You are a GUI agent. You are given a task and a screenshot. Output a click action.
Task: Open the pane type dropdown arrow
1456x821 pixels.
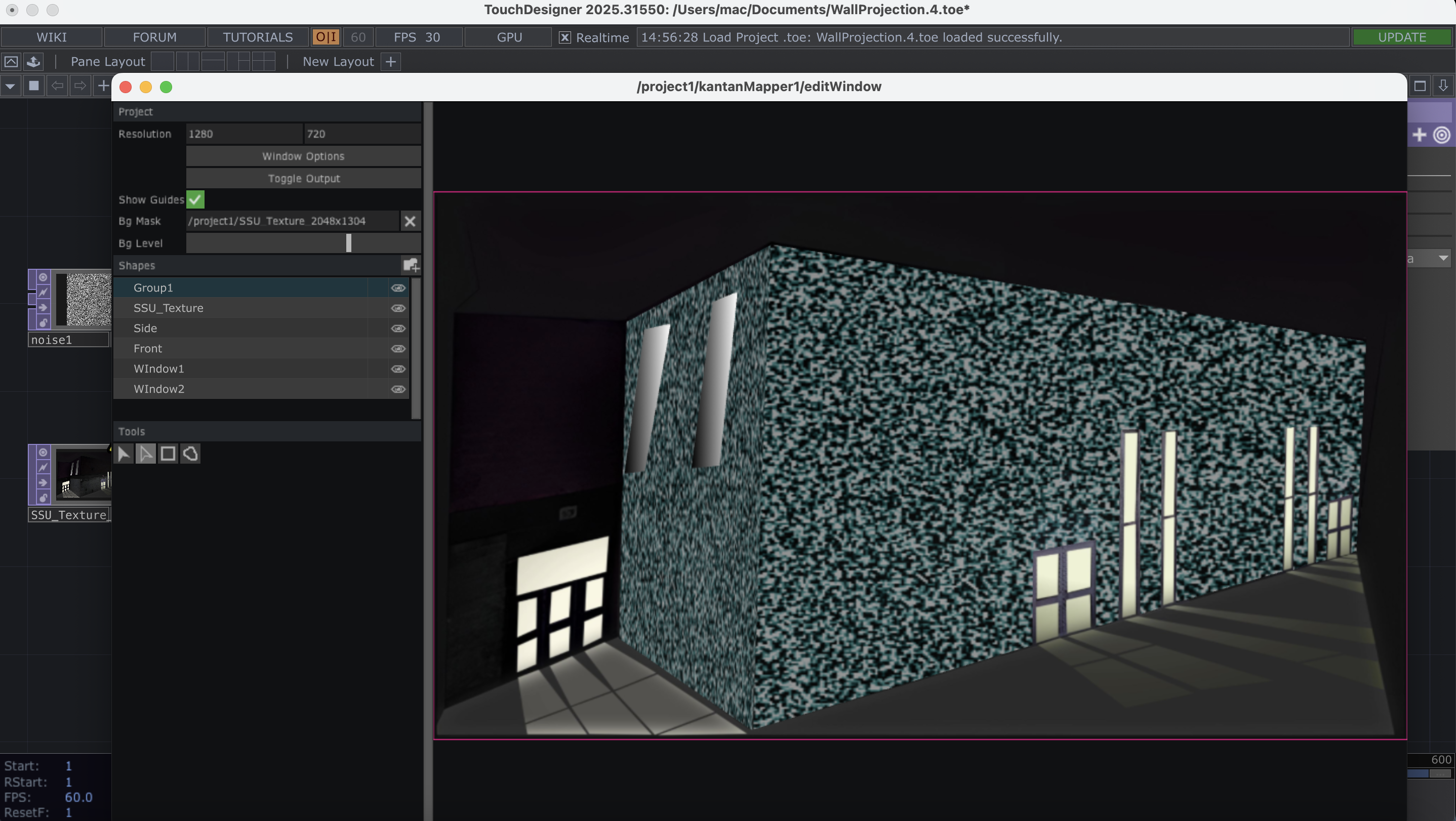[10, 86]
